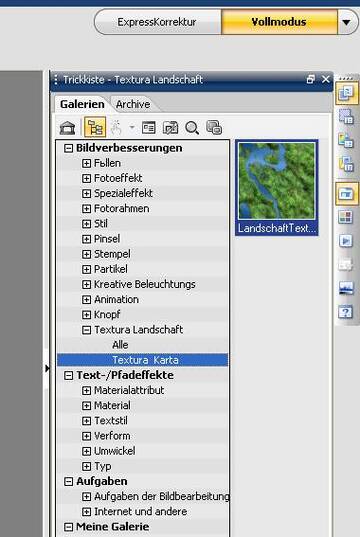Select the Galerien tab
This screenshot has height=537, width=360.
click(x=82, y=104)
